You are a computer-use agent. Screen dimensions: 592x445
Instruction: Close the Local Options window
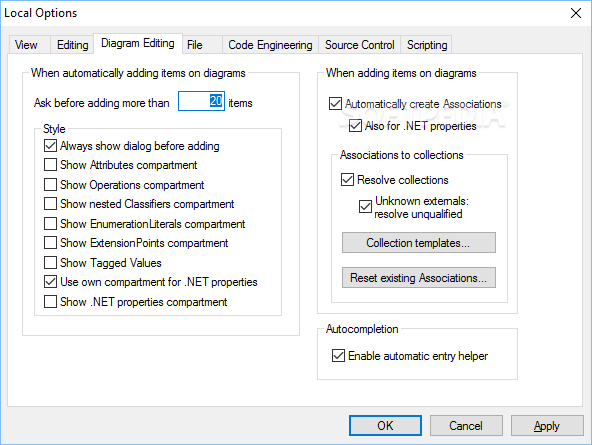tap(576, 13)
